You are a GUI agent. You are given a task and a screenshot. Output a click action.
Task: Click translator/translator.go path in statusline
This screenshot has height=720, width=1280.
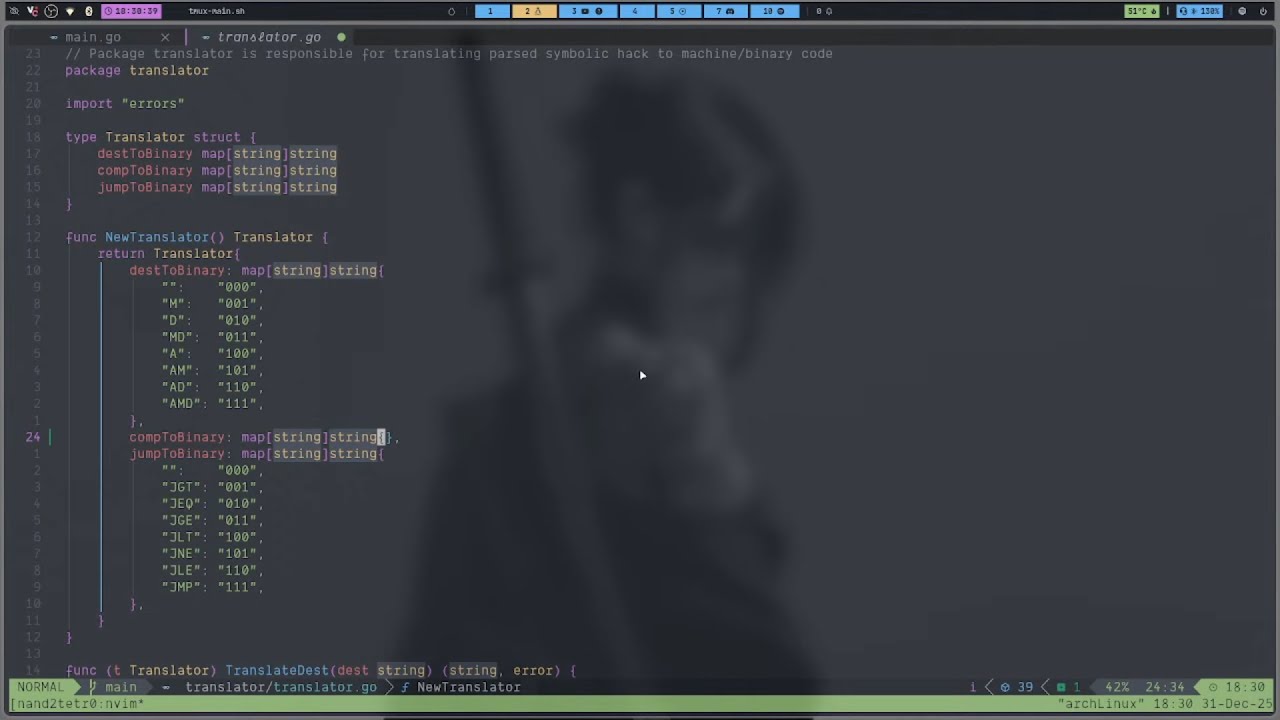[281, 687]
